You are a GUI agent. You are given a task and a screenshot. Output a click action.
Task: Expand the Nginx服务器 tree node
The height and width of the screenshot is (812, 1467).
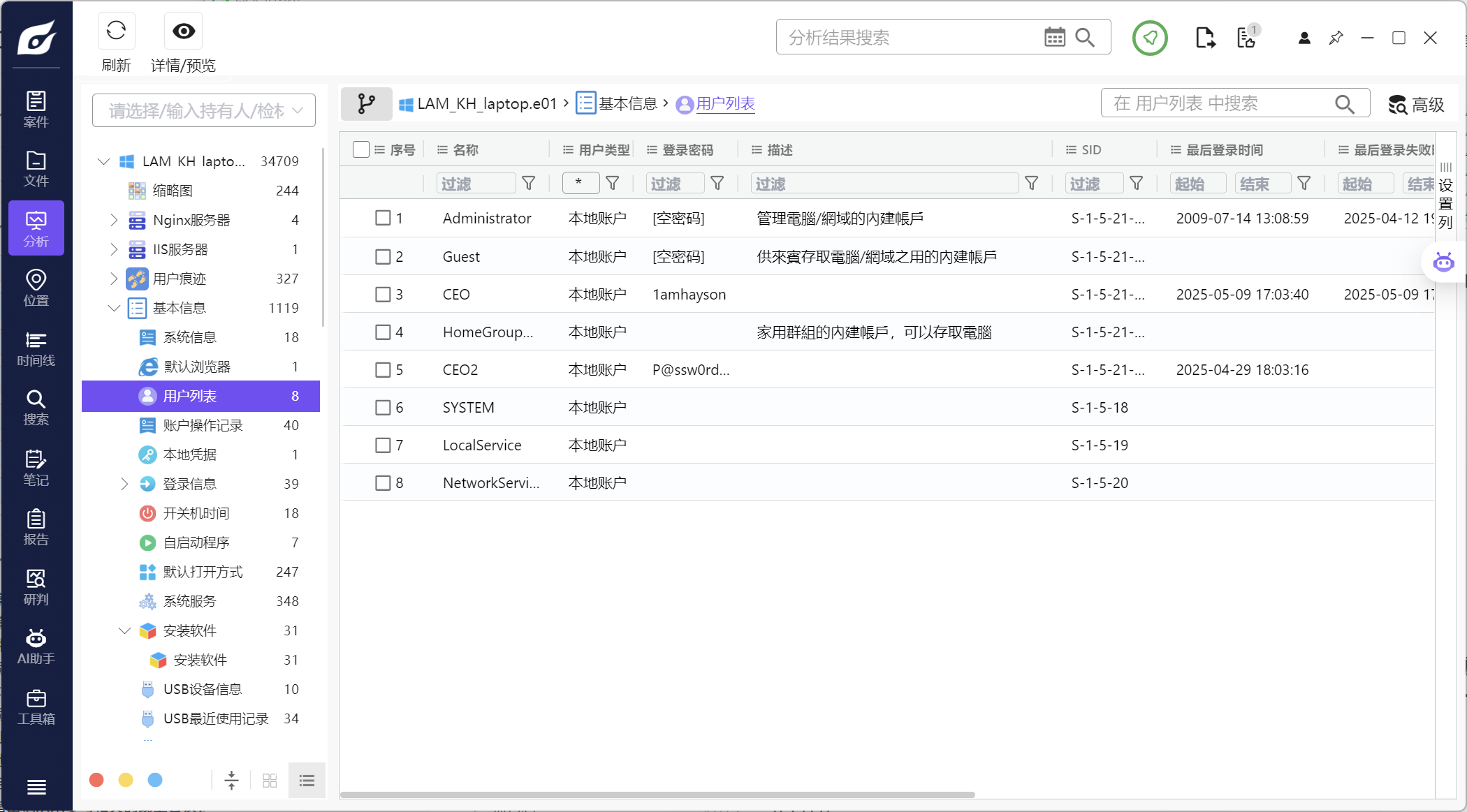[114, 220]
